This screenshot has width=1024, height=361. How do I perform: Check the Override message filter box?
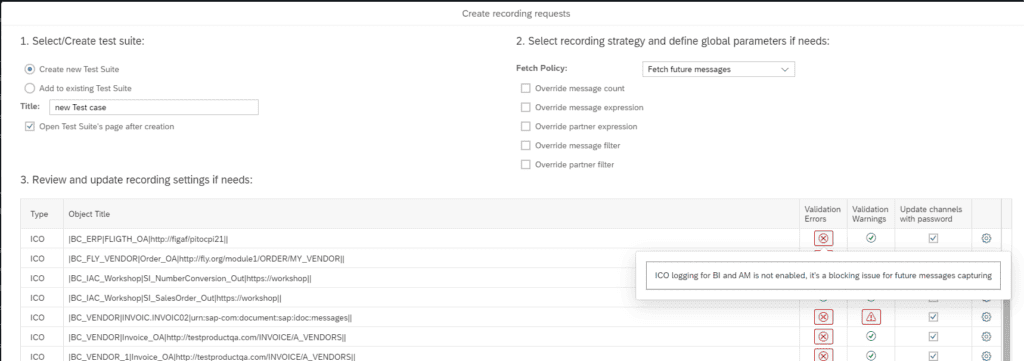(526, 146)
